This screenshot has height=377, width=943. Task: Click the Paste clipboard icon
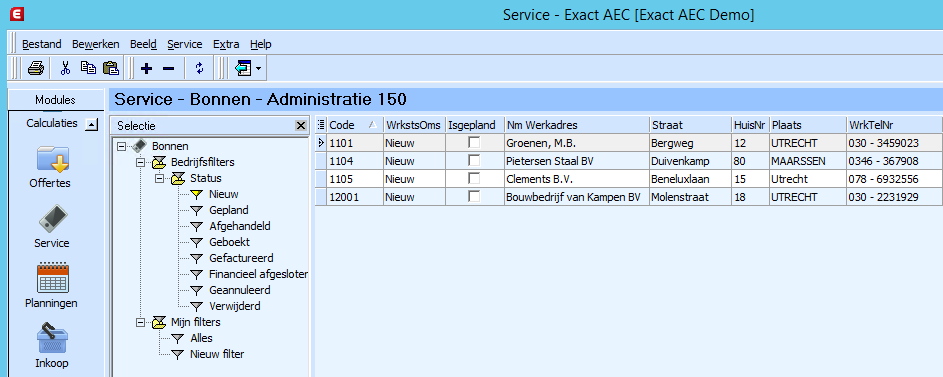tap(111, 69)
